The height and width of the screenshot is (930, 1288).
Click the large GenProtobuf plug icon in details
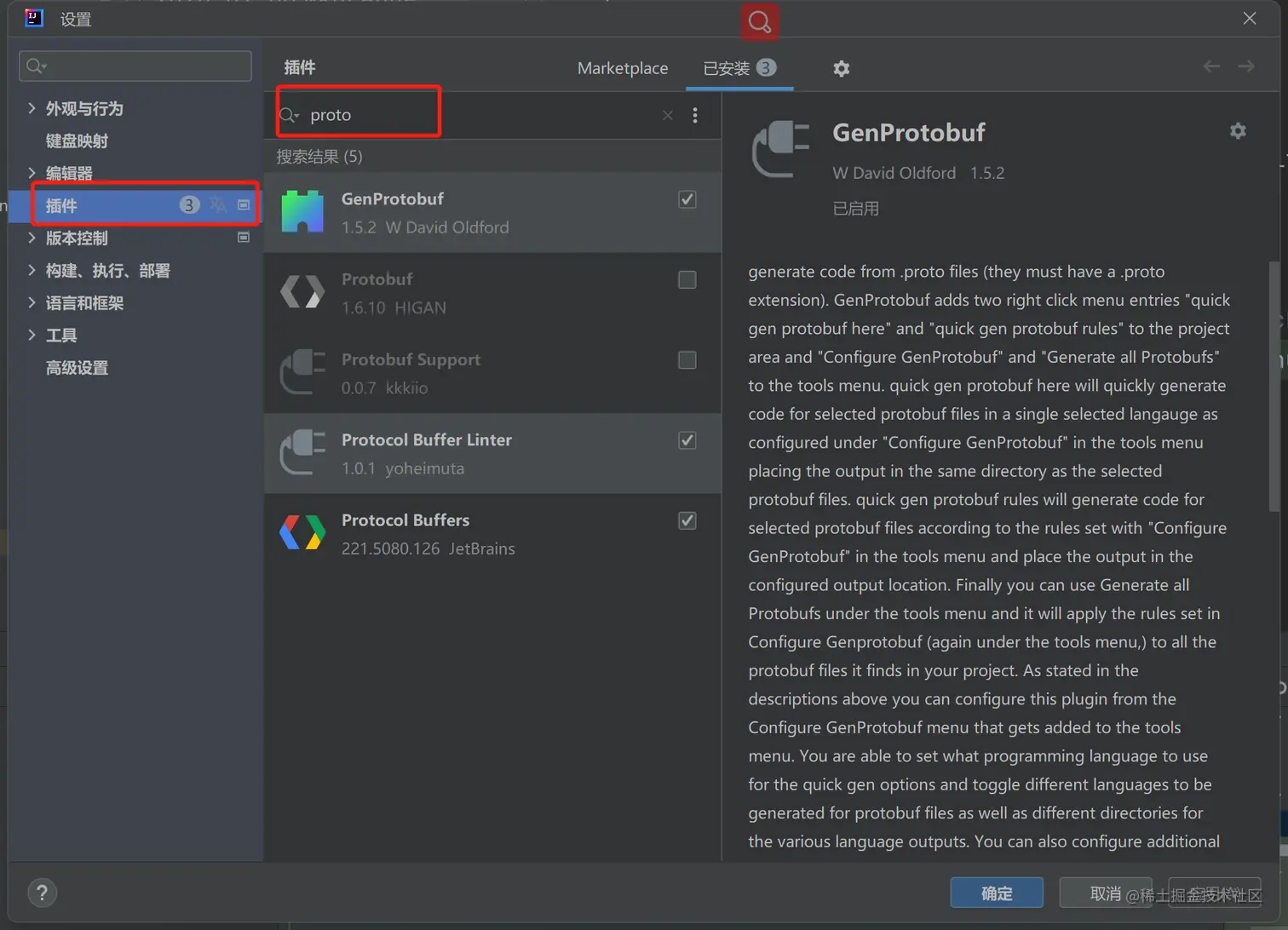click(x=780, y=148)
